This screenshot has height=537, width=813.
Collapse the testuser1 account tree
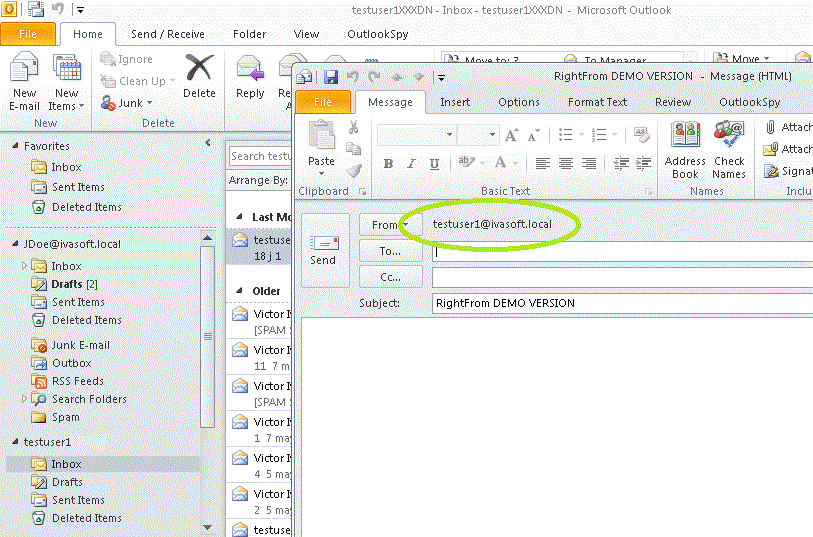tap(15, 442)
